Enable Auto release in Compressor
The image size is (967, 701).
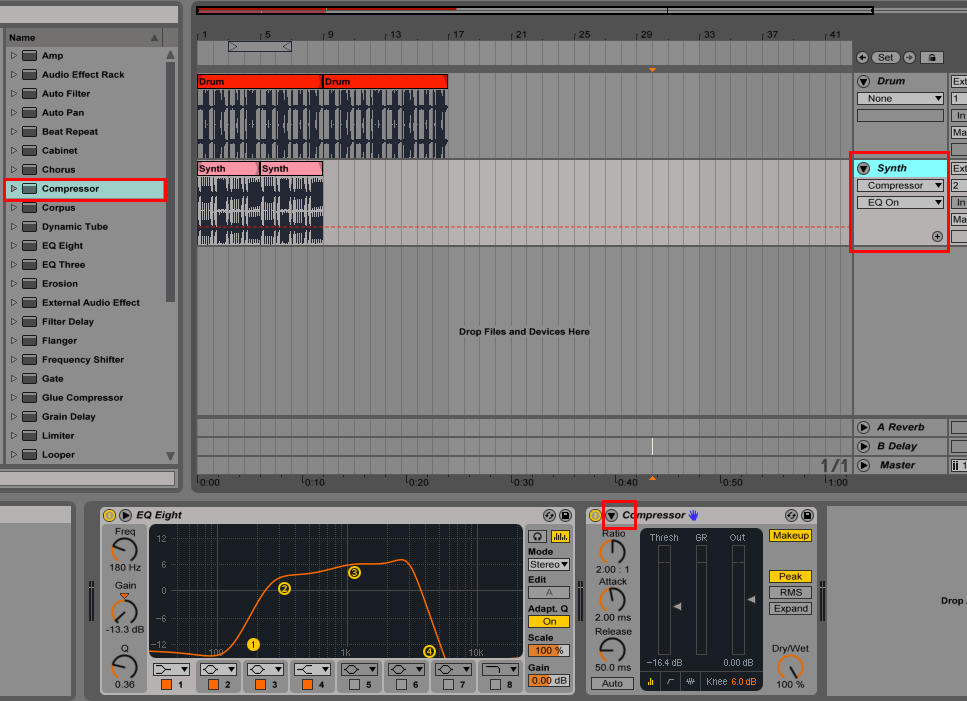(612, 683)
